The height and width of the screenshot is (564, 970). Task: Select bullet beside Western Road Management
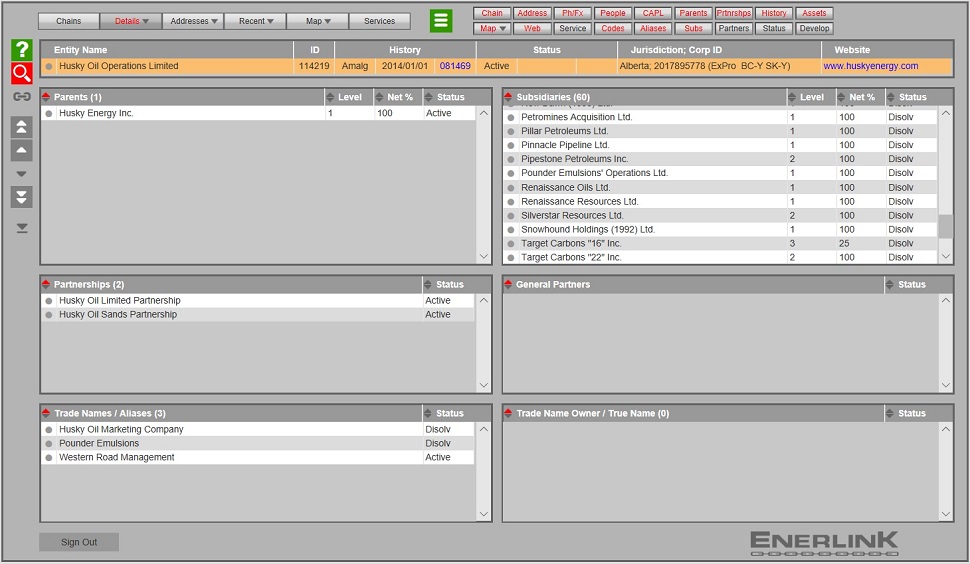tap(49, 458)
